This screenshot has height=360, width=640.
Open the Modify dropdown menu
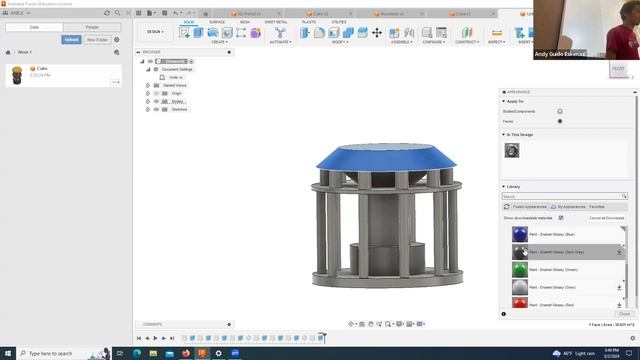point(340,42)
